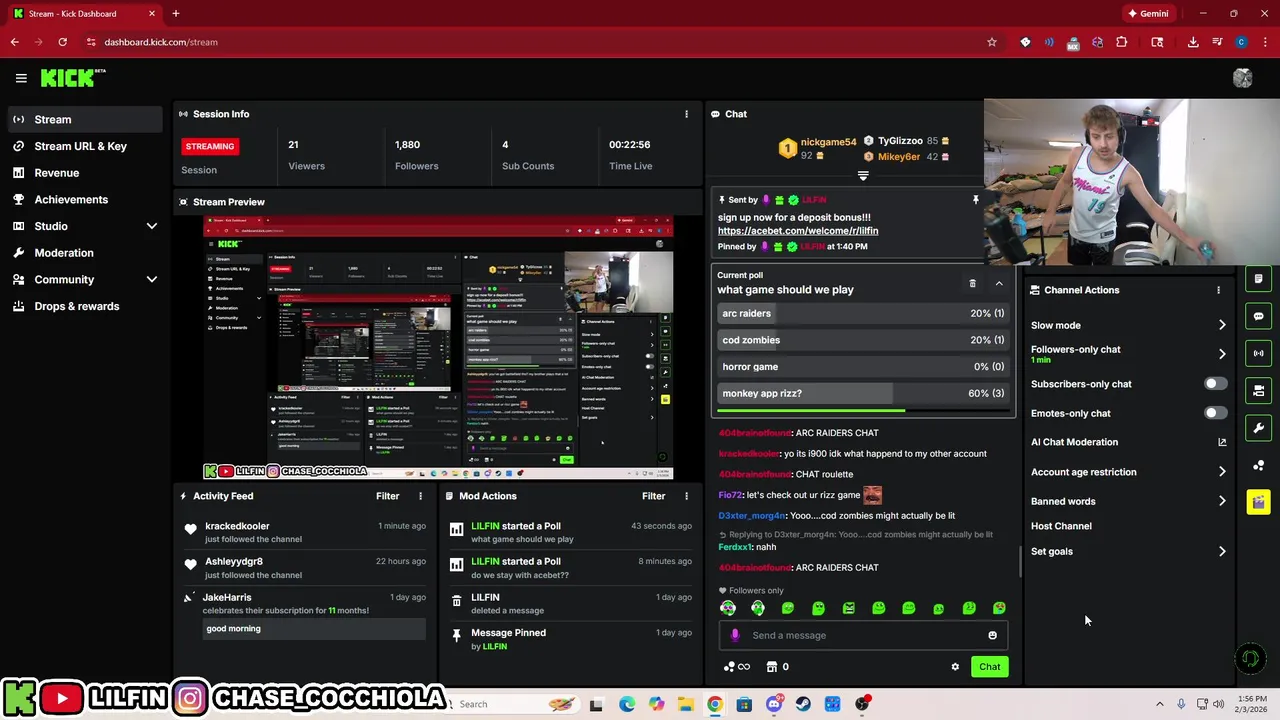The width and height of the screenshot is (1280, 720).
Task: Open the Mod Actions three-dot menu
Action: point(686,496)
